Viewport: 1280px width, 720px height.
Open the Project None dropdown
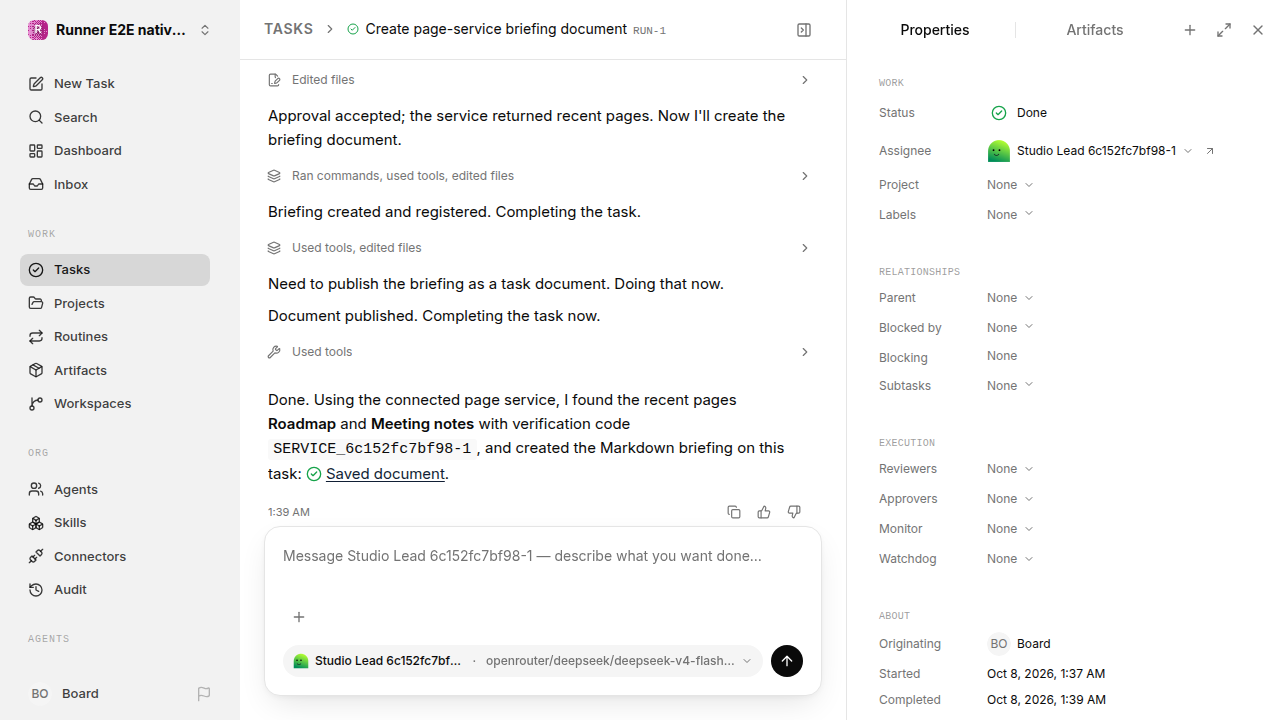1010,185
